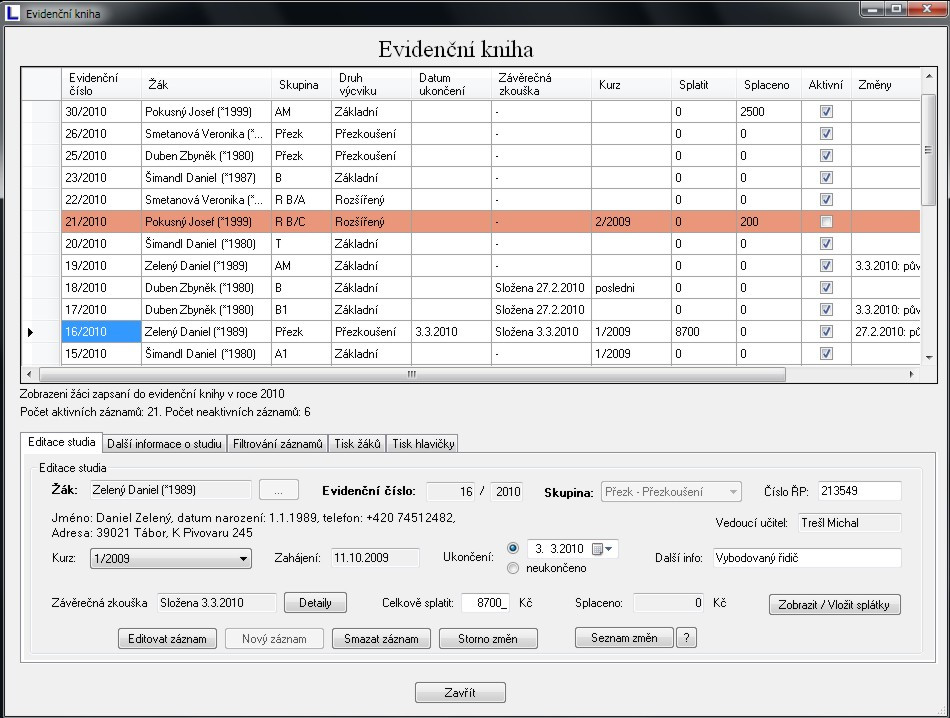
Task: Switch to the Tisk žáků tab
Action: tap(357, 444)
